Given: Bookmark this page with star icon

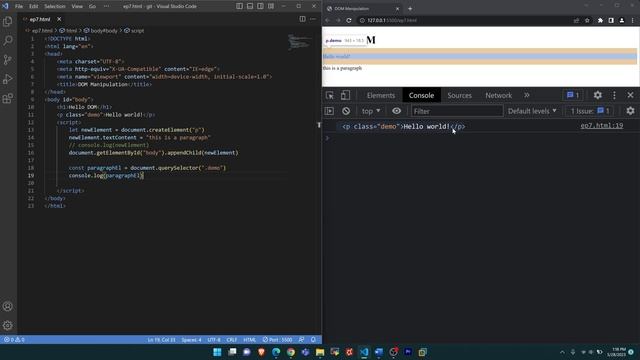Looking at the screenshot, I should point(587,20).
